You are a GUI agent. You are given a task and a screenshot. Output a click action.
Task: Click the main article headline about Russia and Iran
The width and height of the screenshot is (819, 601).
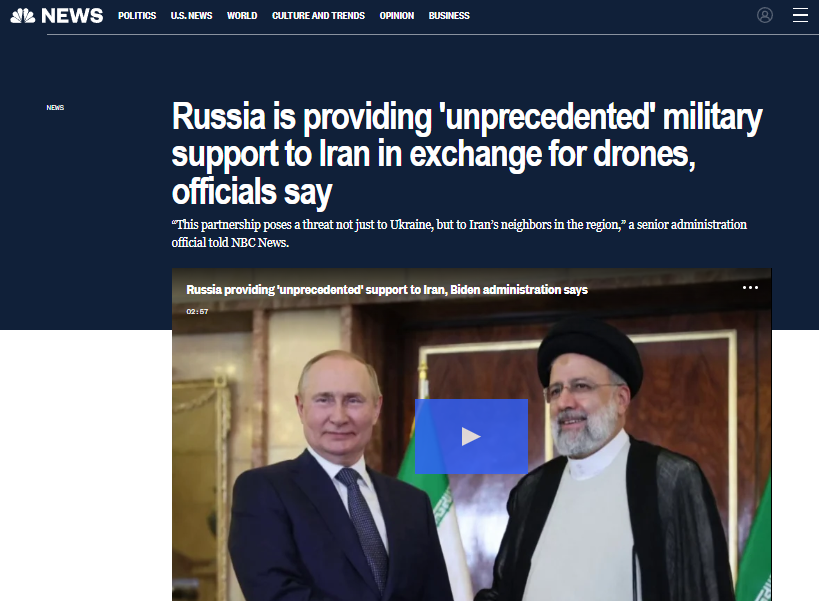pos(466,154)
